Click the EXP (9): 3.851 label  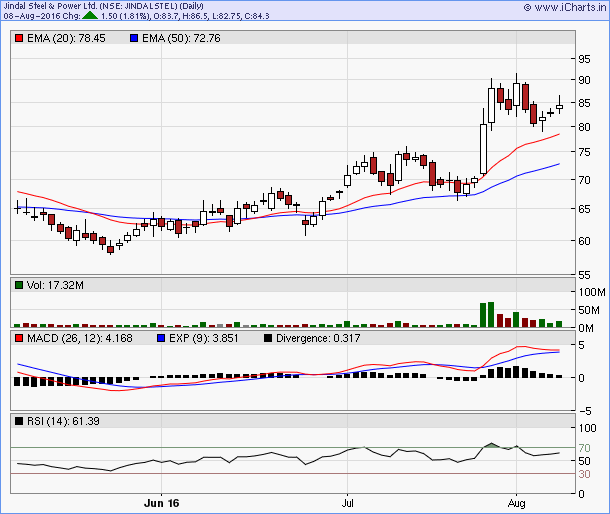[203, 338]
